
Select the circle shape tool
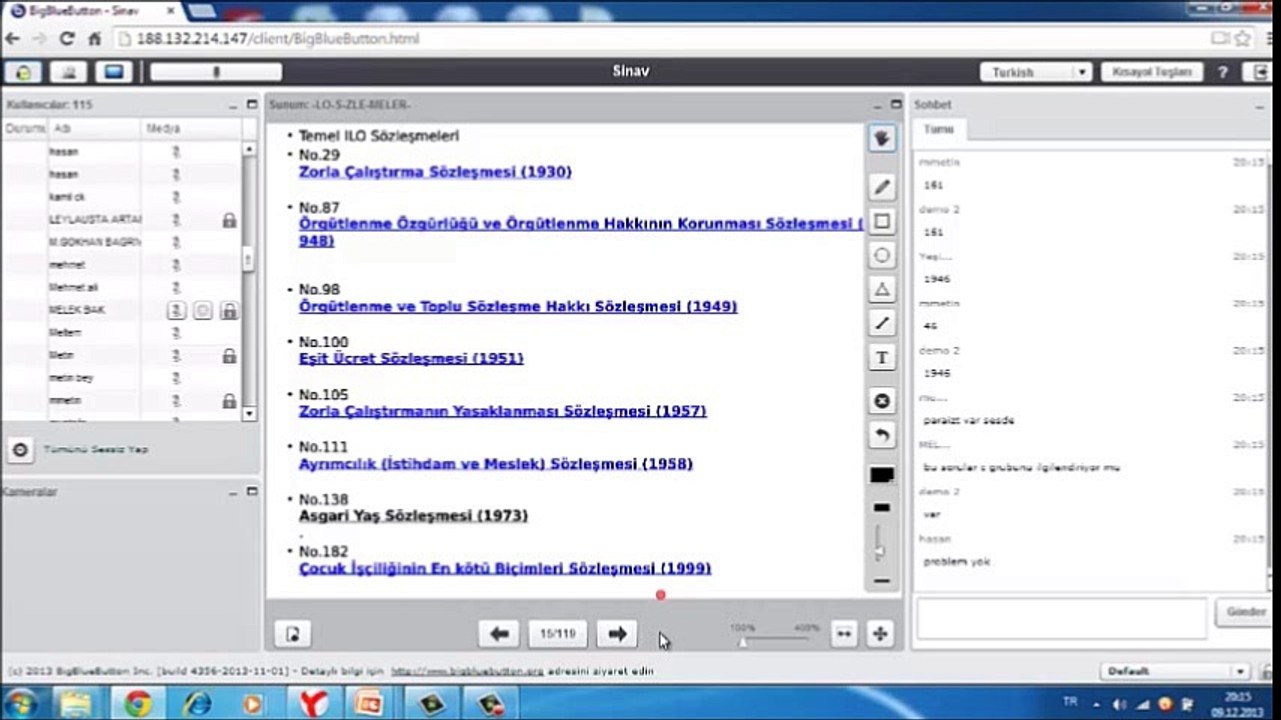tap(882, 255)
